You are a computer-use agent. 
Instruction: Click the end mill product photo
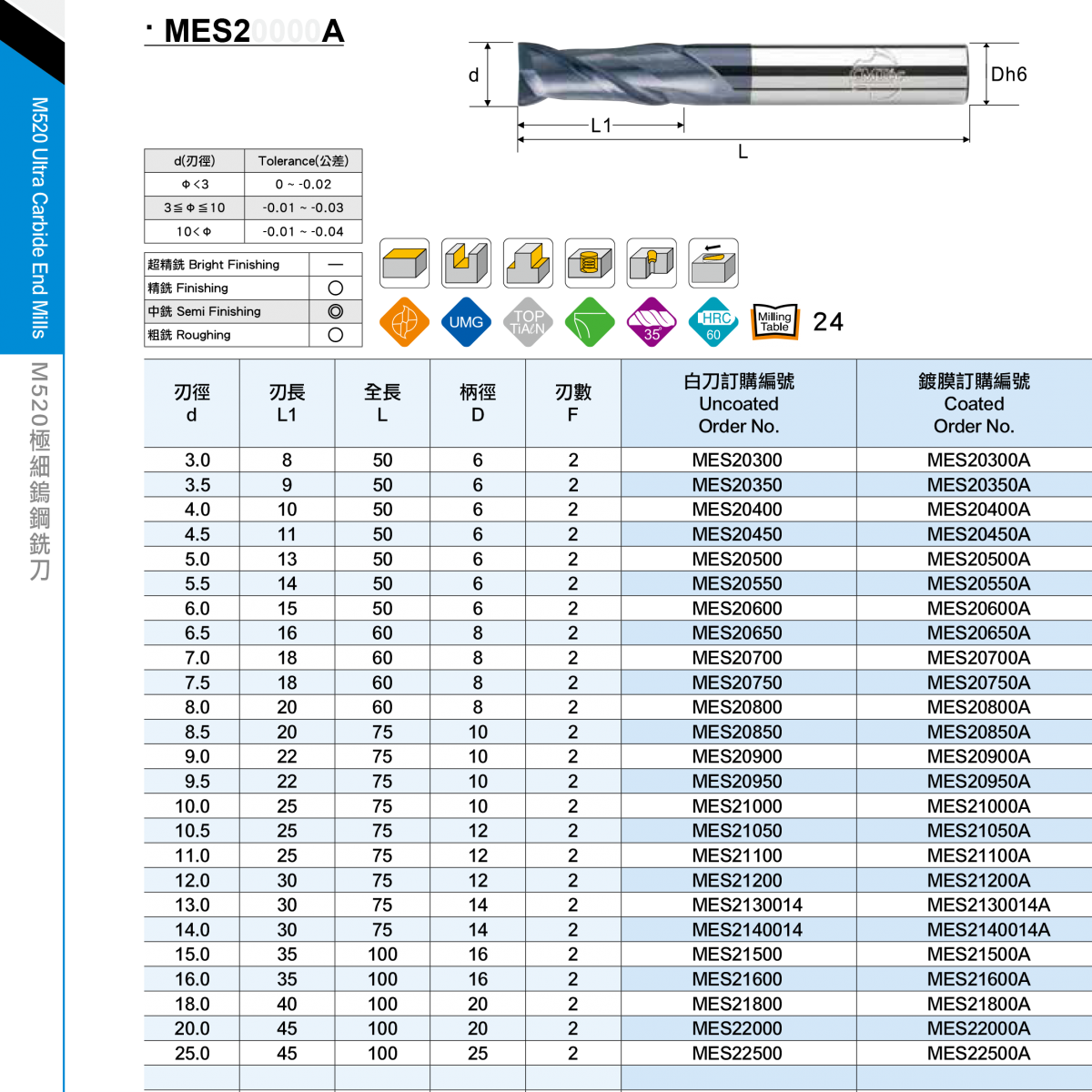click(743, 74)
